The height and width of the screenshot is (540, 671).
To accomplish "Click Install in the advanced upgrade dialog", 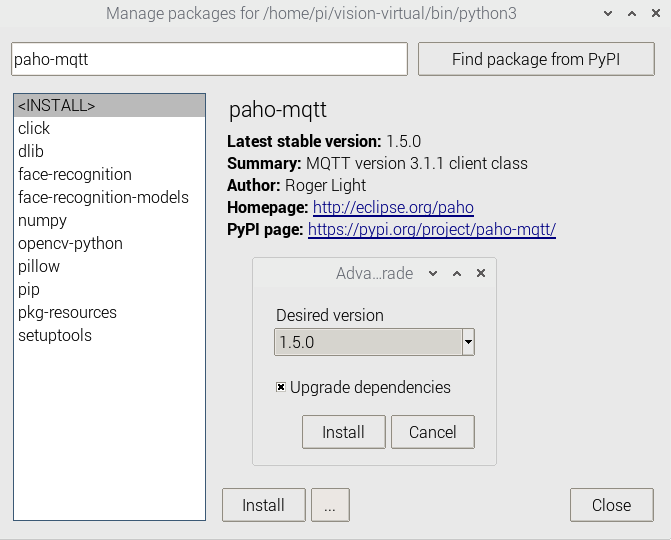I will click(343, 432).
